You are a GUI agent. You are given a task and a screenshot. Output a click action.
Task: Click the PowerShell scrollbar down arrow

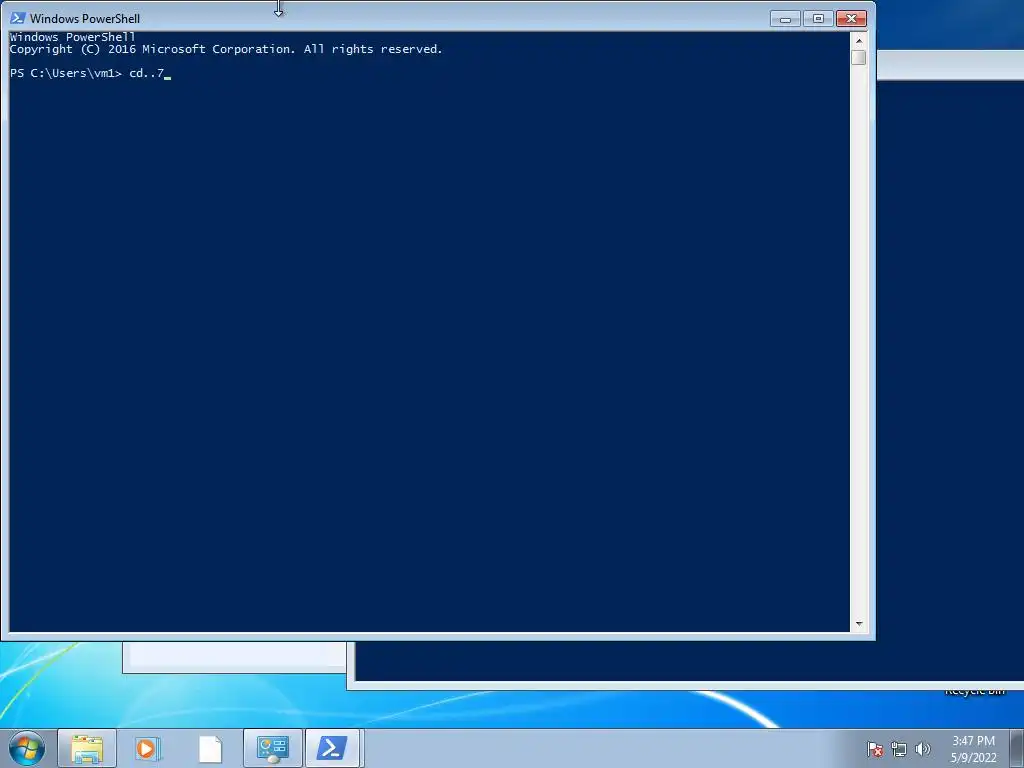click(x=859, y=624)
